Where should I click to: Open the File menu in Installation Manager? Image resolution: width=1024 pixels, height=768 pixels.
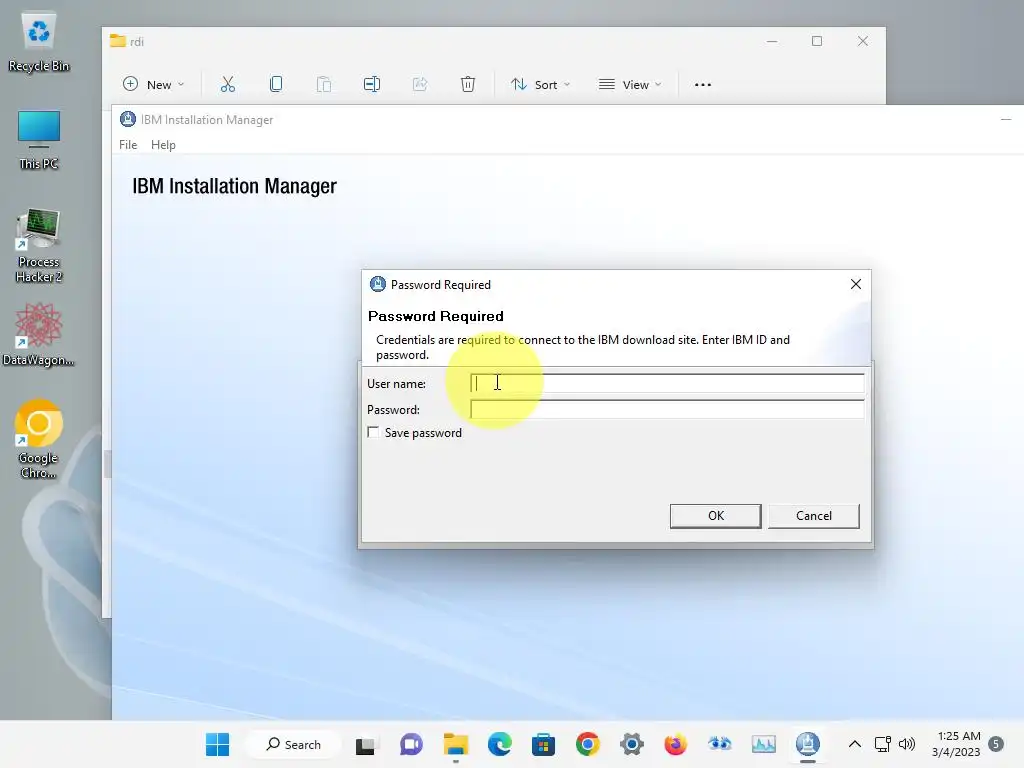pos(128,145)
